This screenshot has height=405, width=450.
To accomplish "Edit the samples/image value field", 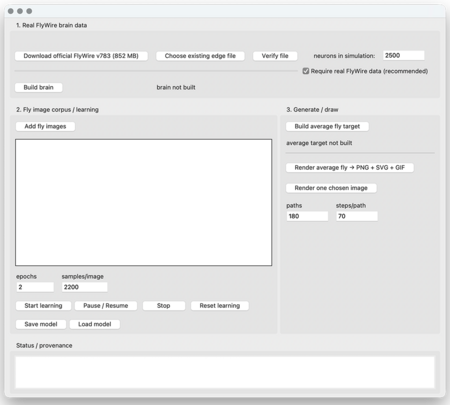I will [x=84, y=287].
